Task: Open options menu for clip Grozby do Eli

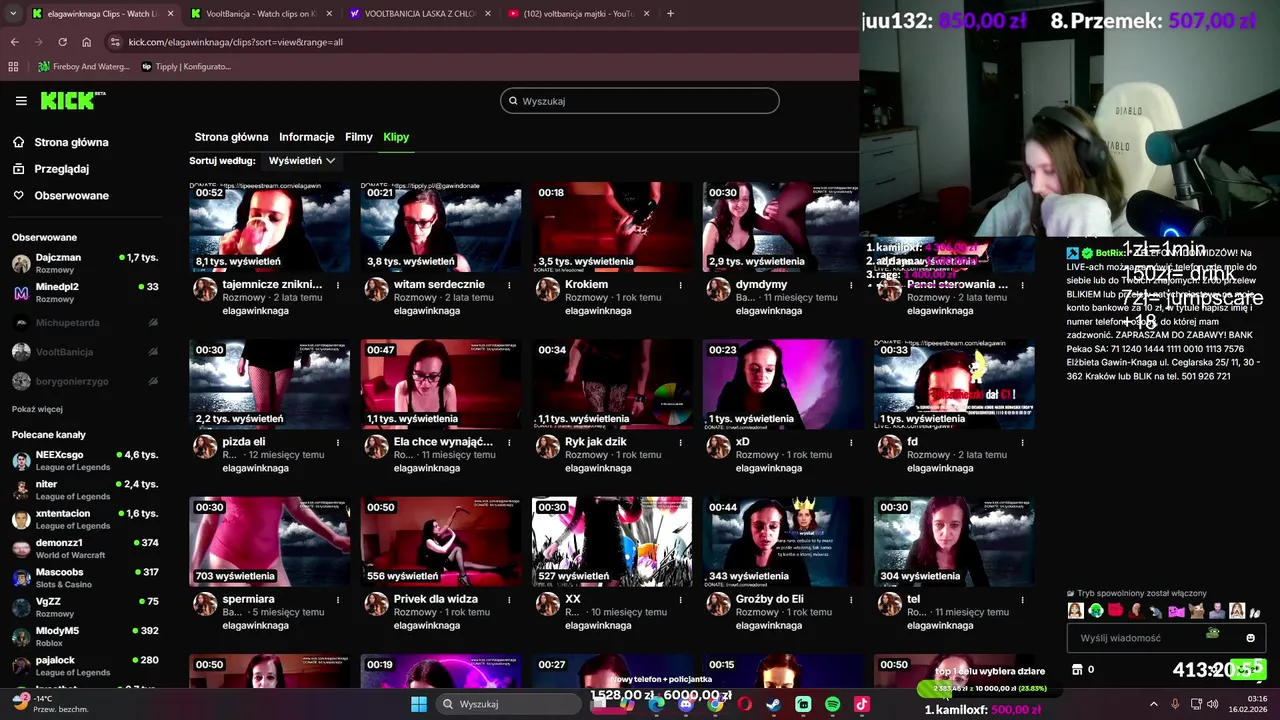Action: [x=852, y=599]
